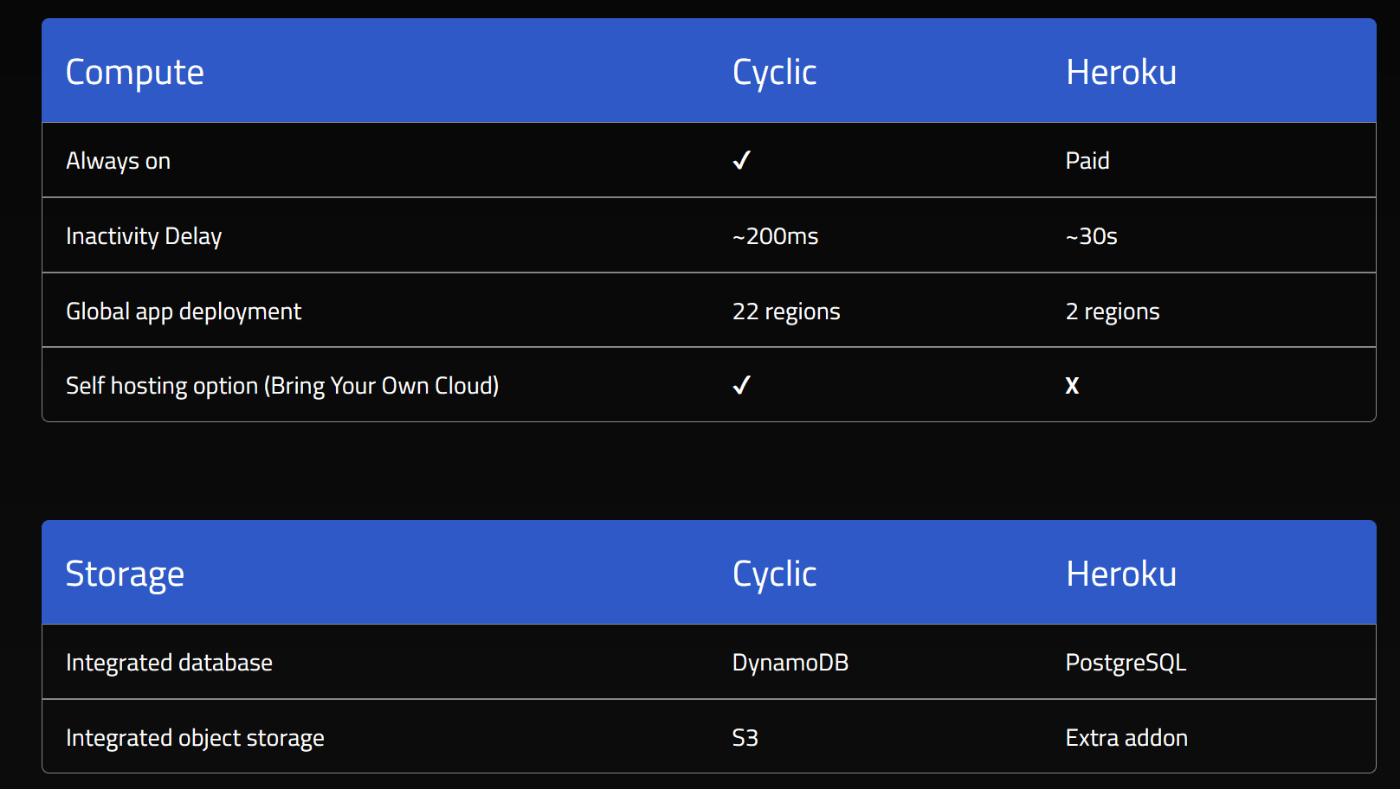Click the 'Paid' cell for Heroku
This screenshot has height=789, width=1400.
(x=1088, y=161)
